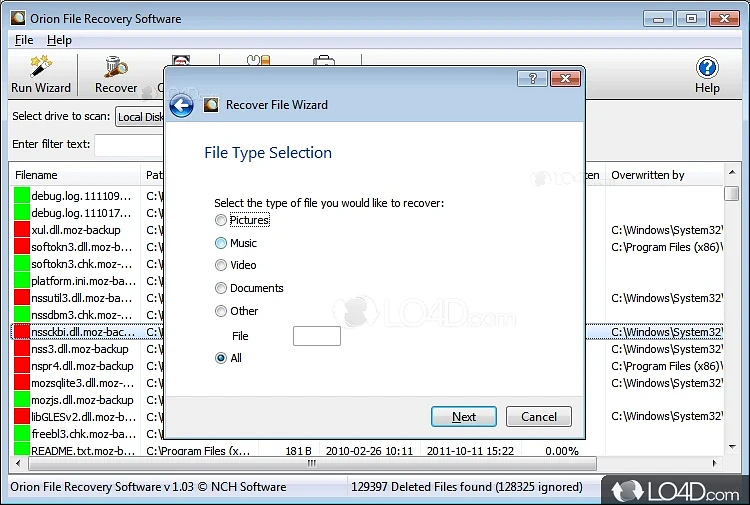Click the Cancel button in wizard
This screenshot has width=750, height=505.
(539, 417)
